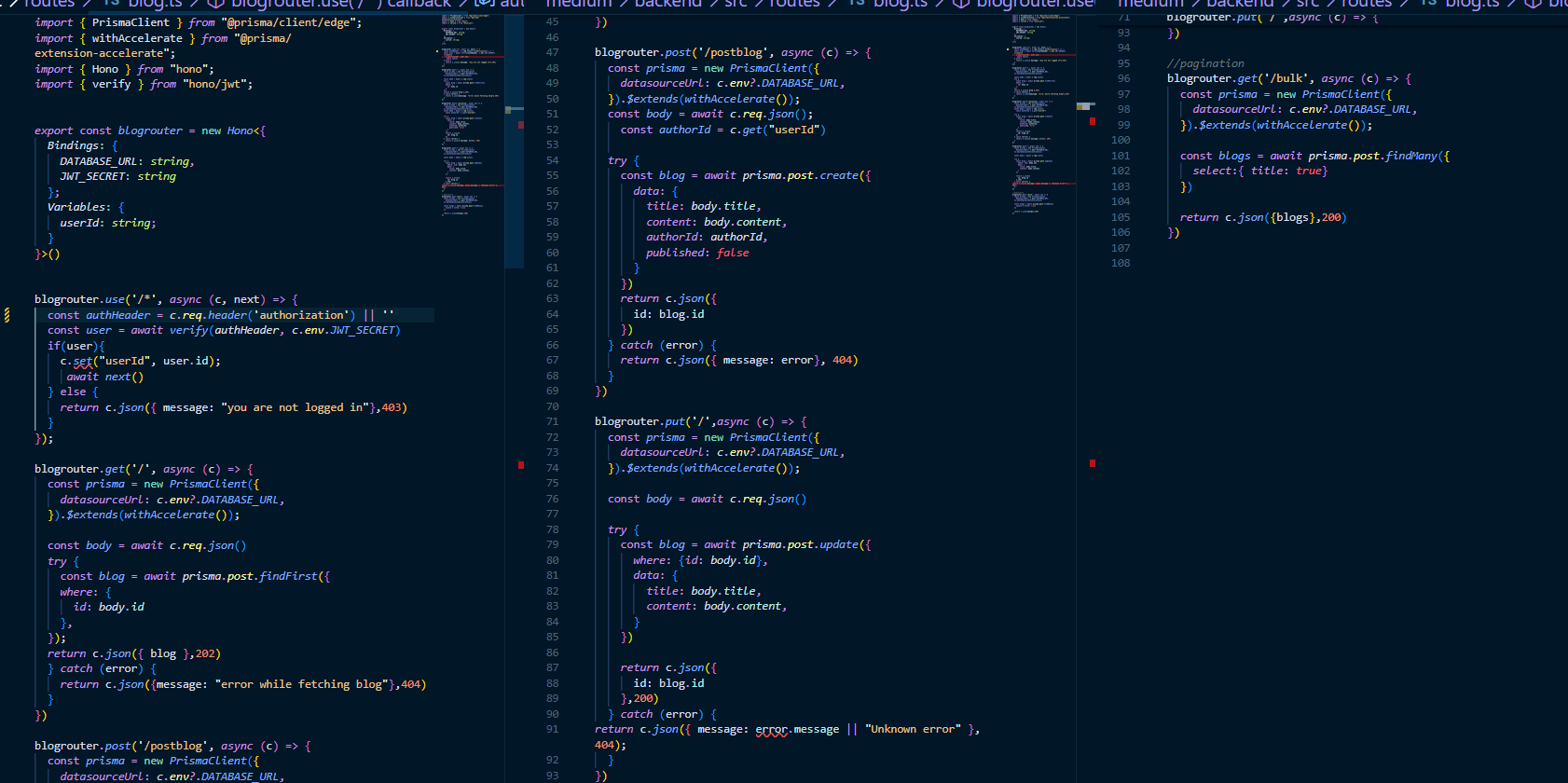Screen dimensions: 1568x783
Task: Open 'backend' breadcrumb in middle editor
Action: [667, 4]
